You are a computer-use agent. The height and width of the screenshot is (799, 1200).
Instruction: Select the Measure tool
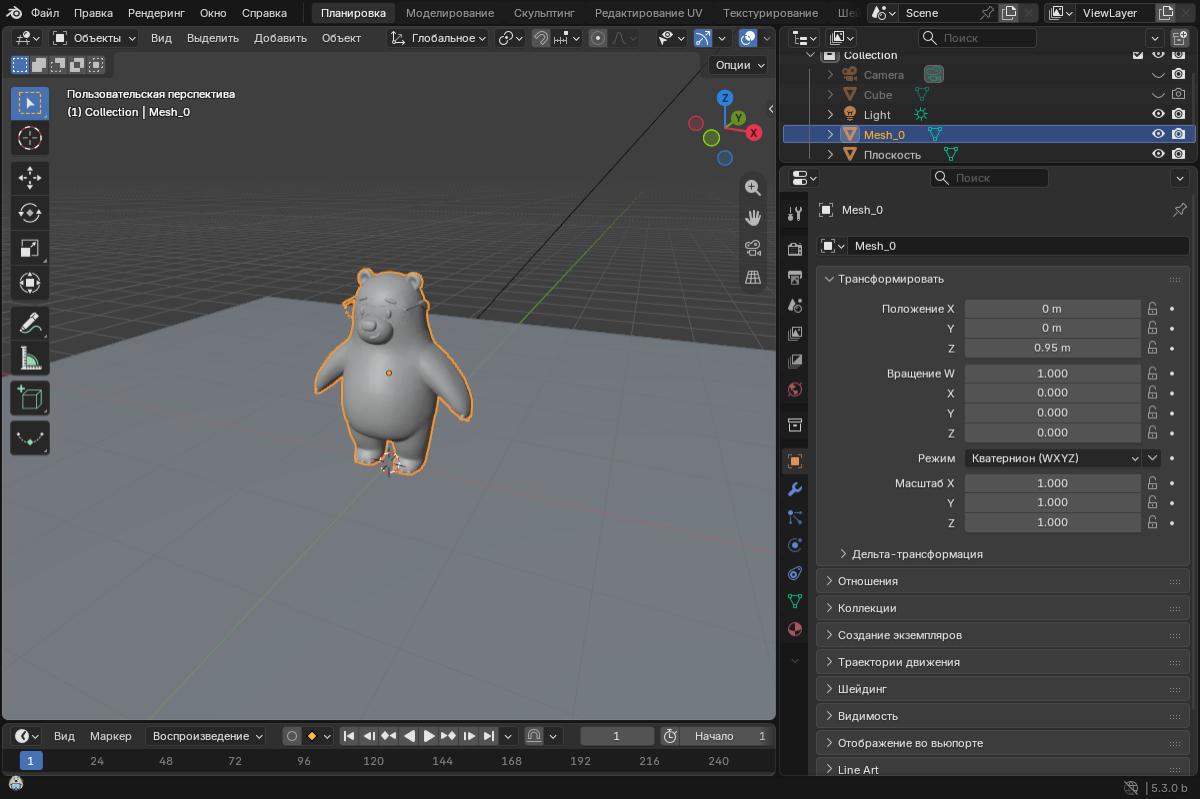tap(30, 358)
